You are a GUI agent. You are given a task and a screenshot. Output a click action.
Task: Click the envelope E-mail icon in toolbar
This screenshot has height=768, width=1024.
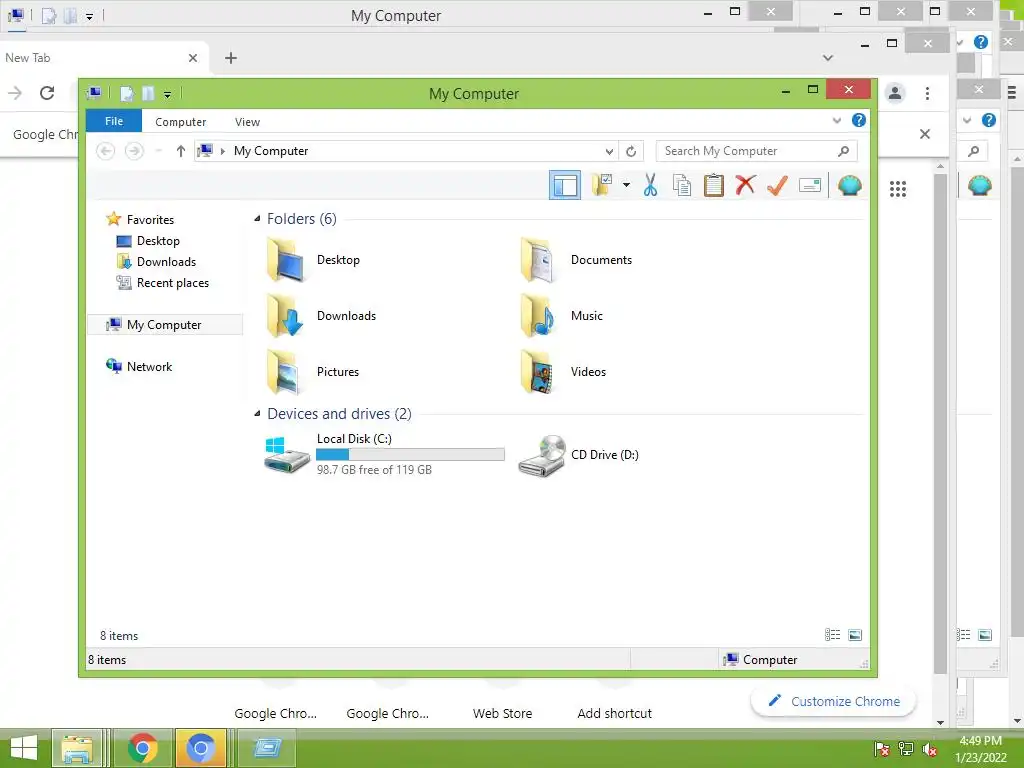pos(810,185)
